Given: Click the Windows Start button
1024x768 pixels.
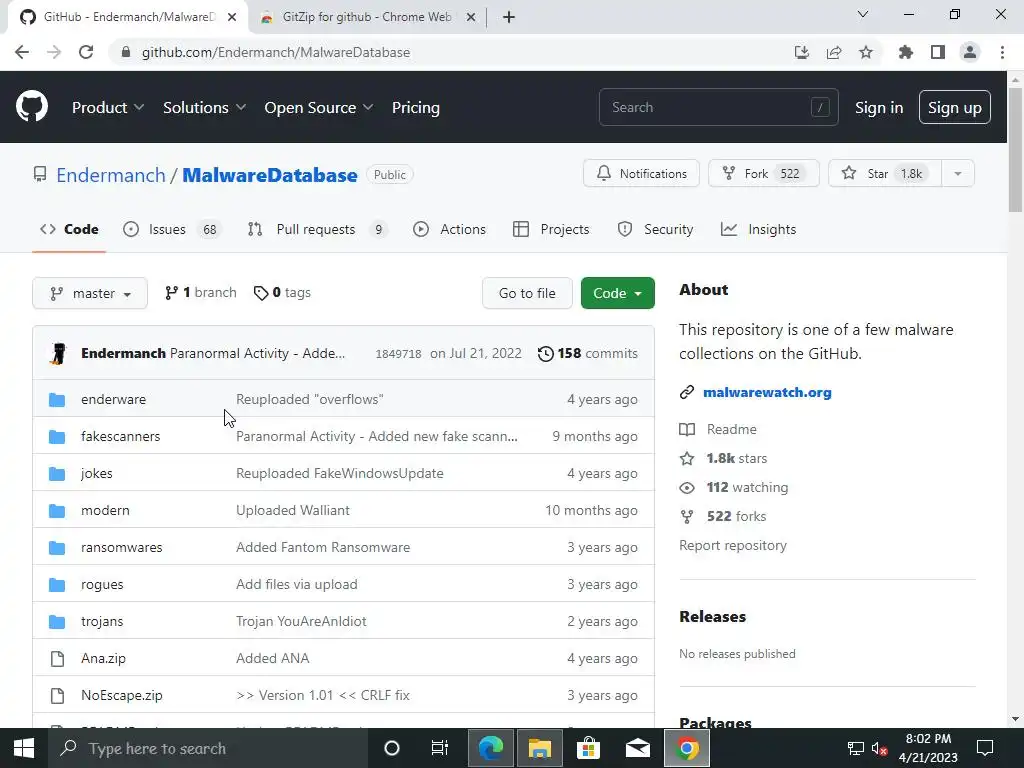Looking at the screenshot, I should 24,748.
